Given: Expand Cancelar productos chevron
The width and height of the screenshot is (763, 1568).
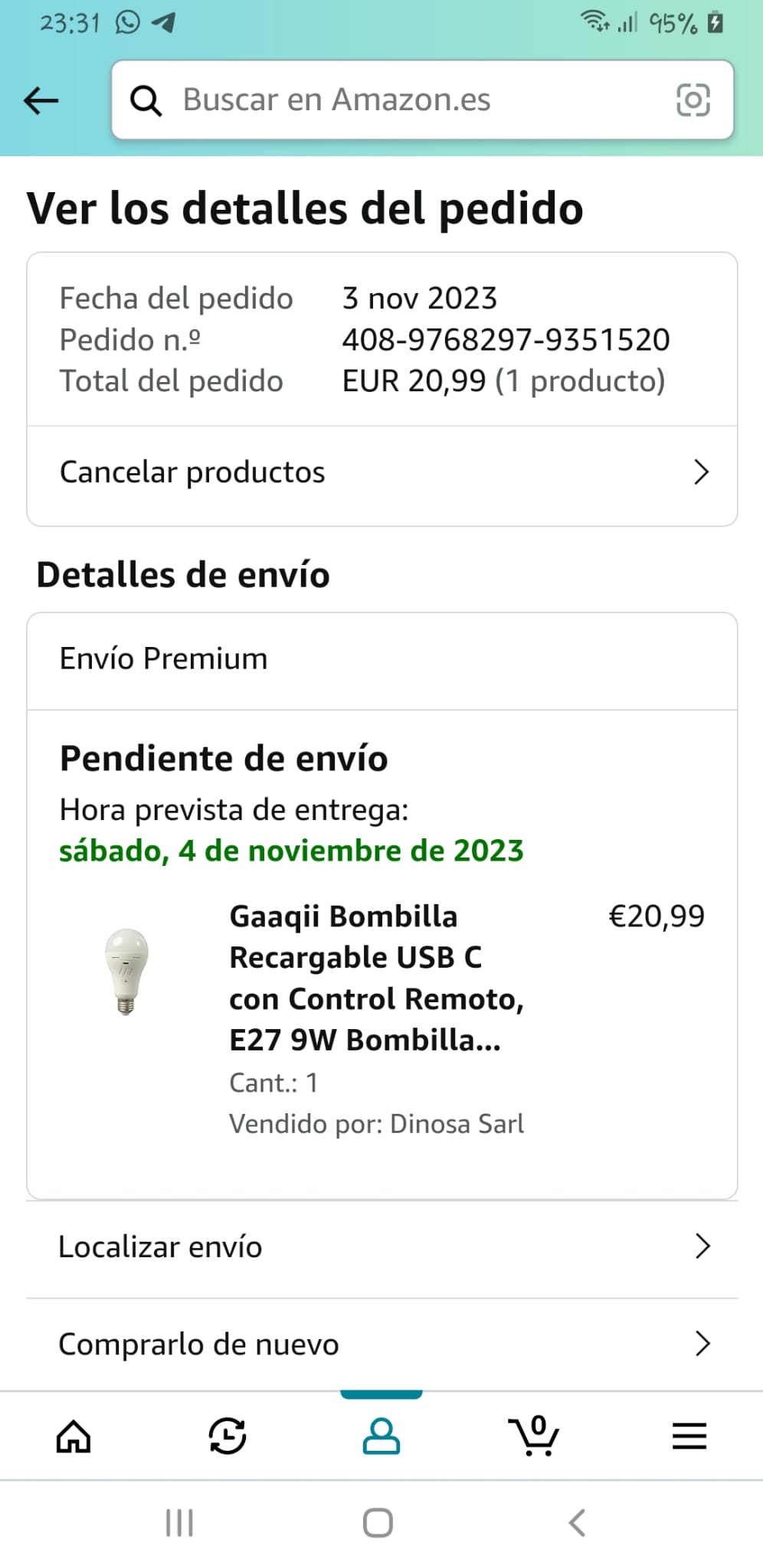Looking at the screenshot, I should (701, 472).
